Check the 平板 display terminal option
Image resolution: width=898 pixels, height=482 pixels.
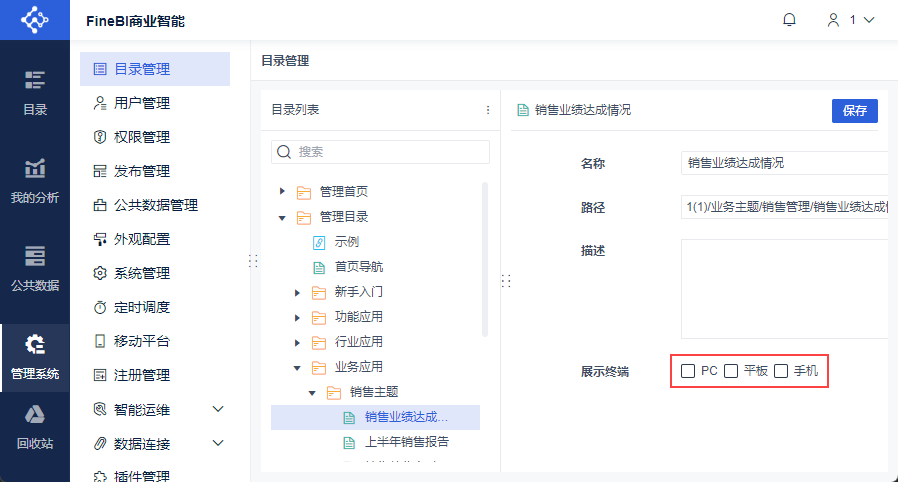click(x=731, y=371)
